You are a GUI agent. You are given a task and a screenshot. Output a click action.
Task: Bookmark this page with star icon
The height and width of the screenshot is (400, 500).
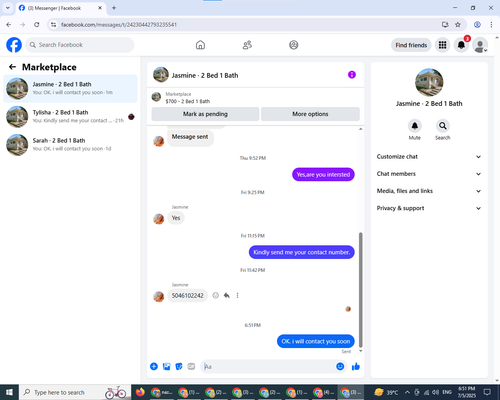[458, 25]
